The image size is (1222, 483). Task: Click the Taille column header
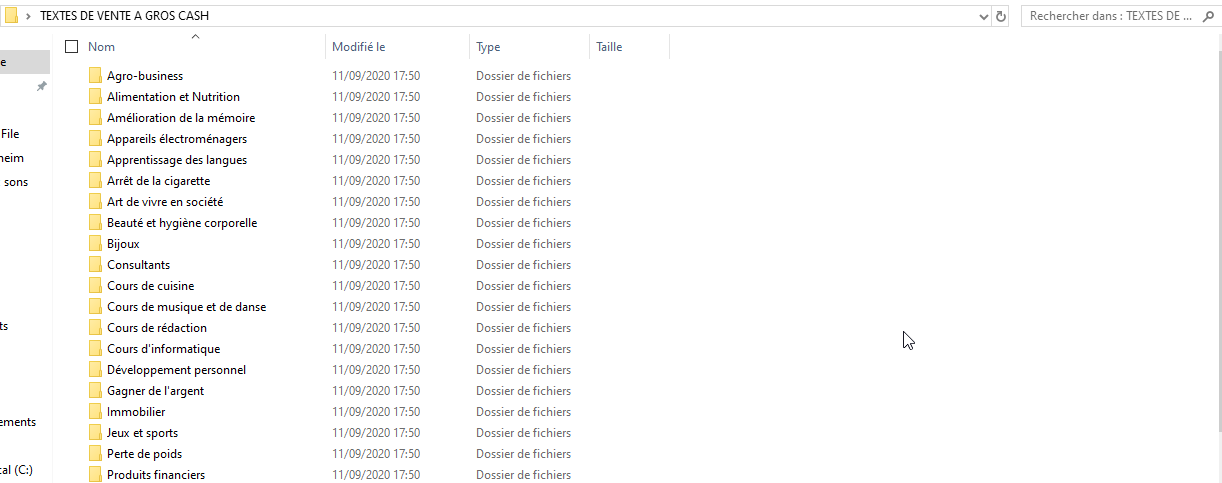click(x=609, y=47)
